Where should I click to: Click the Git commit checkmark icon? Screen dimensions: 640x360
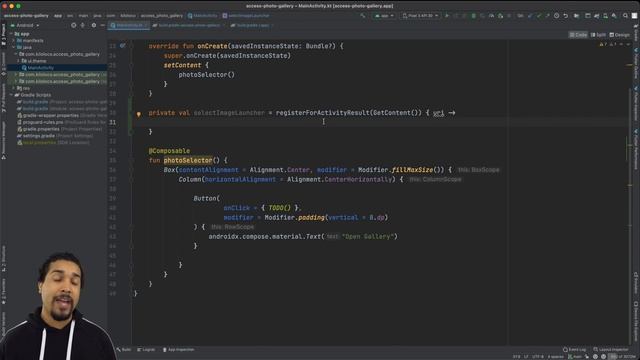[x=539, y=16]
